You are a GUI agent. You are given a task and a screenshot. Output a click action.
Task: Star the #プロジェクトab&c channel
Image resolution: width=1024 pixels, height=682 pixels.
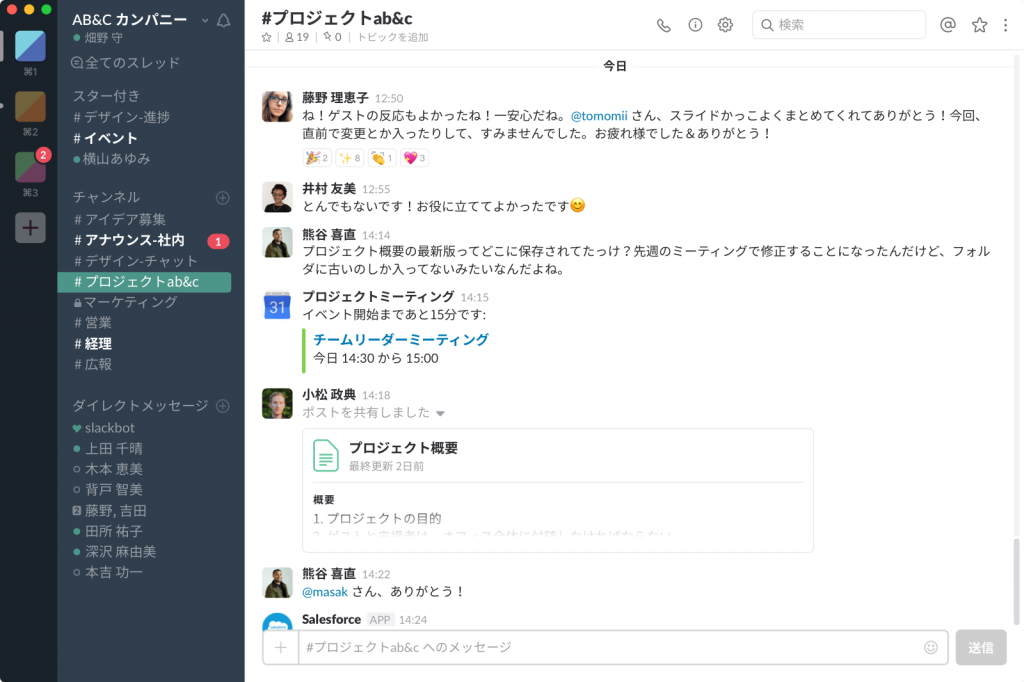pyautogui.click(x=266, y=38)
